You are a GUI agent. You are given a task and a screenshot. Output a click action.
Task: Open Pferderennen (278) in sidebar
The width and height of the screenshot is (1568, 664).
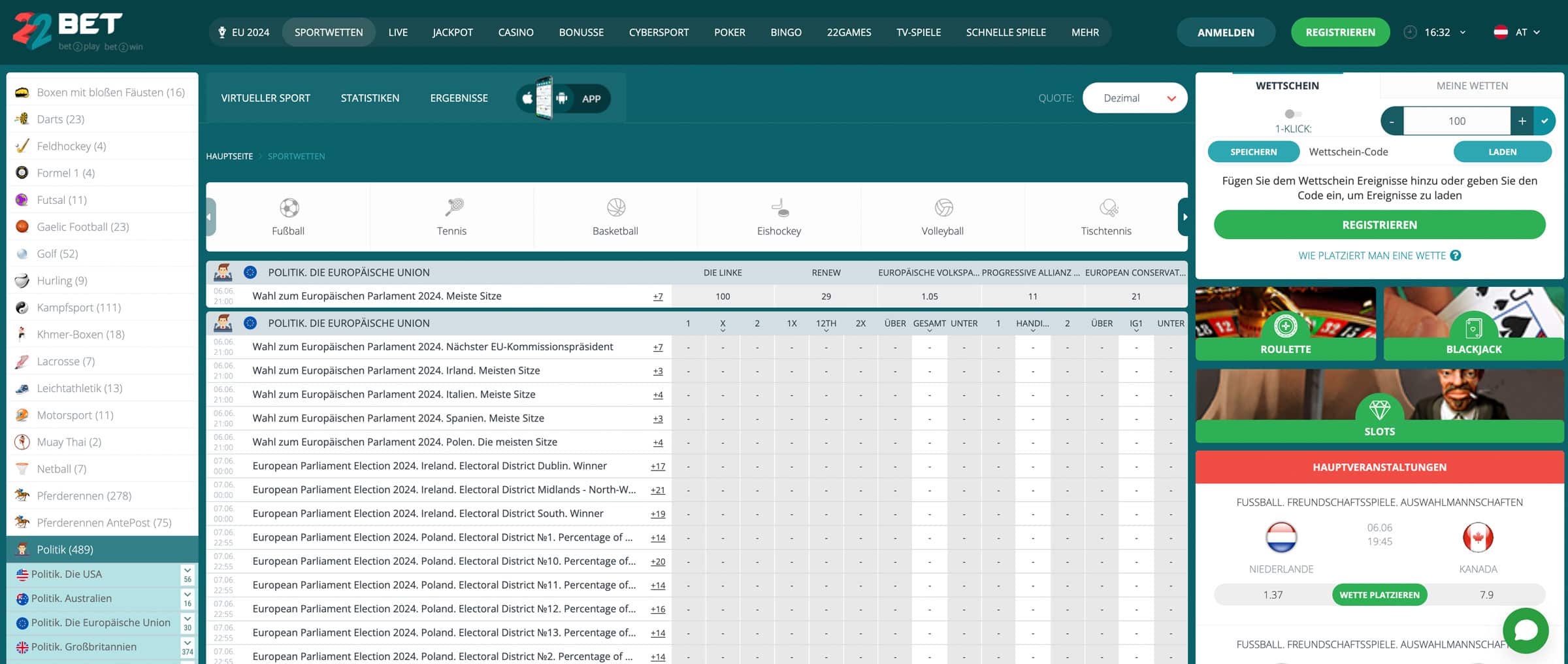[x=102, y=495]
